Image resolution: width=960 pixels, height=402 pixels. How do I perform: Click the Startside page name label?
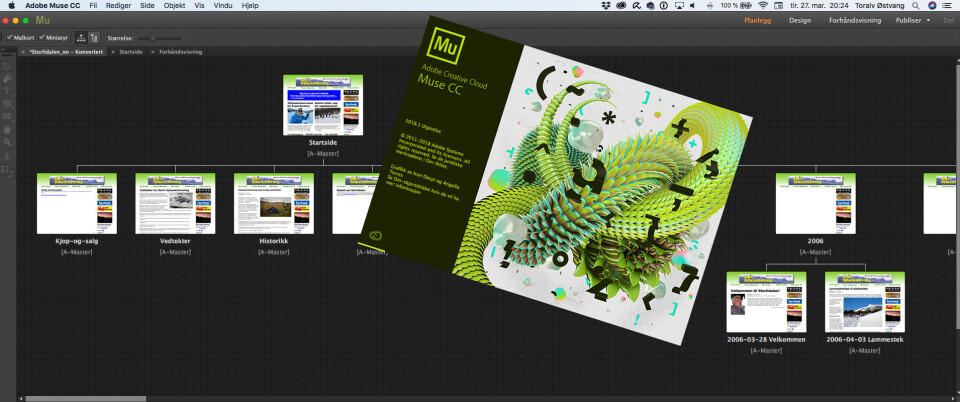pyautogui.click(x=323, y=143)
